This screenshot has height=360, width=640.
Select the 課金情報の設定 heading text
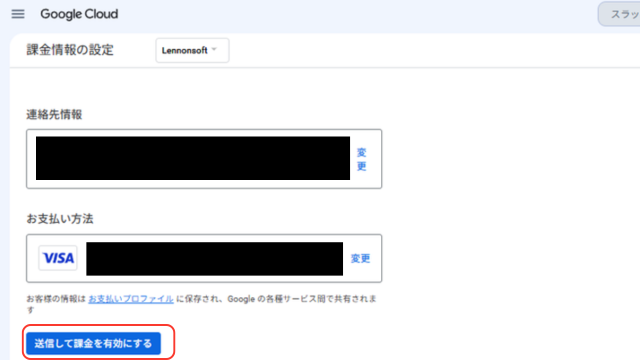pyautogui.click(x=70, y=50)
